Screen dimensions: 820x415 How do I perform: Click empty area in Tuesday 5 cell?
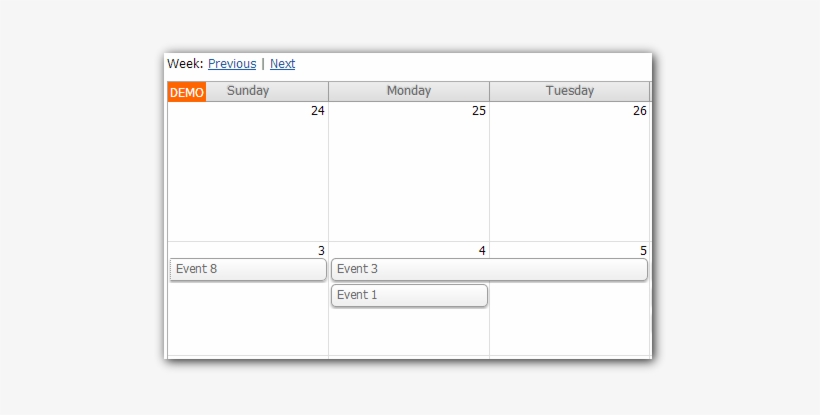pyautogui.click(x=570, y=322)
